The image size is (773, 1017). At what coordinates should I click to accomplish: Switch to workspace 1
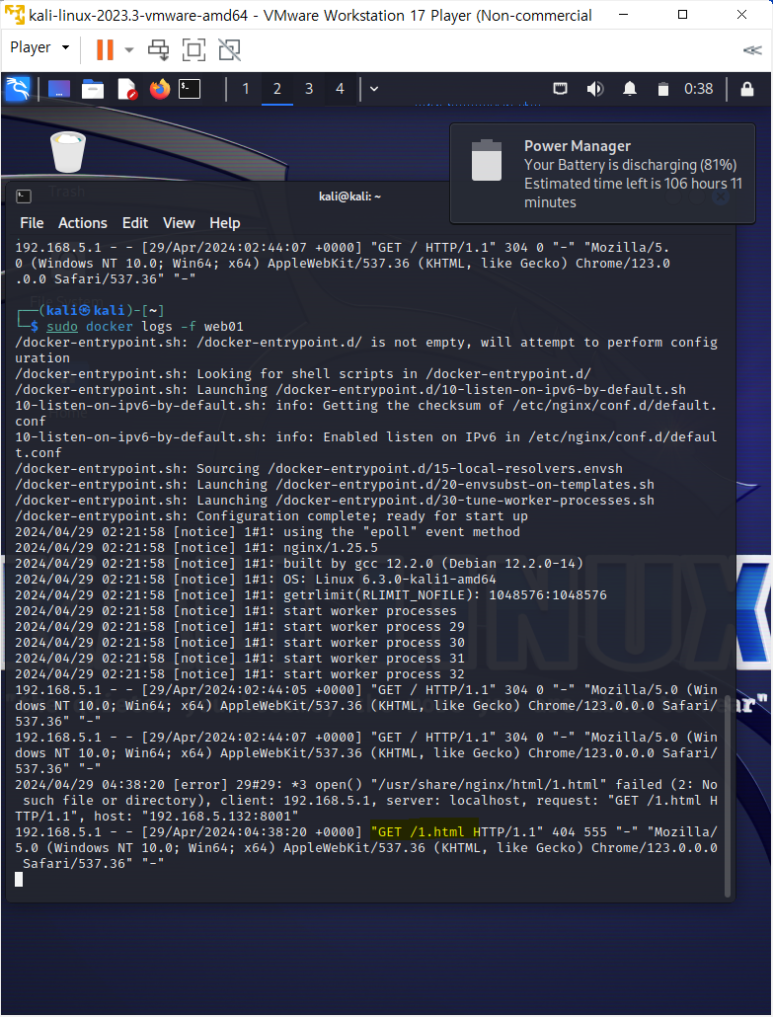pyautogui.click(x=245, y=89)
